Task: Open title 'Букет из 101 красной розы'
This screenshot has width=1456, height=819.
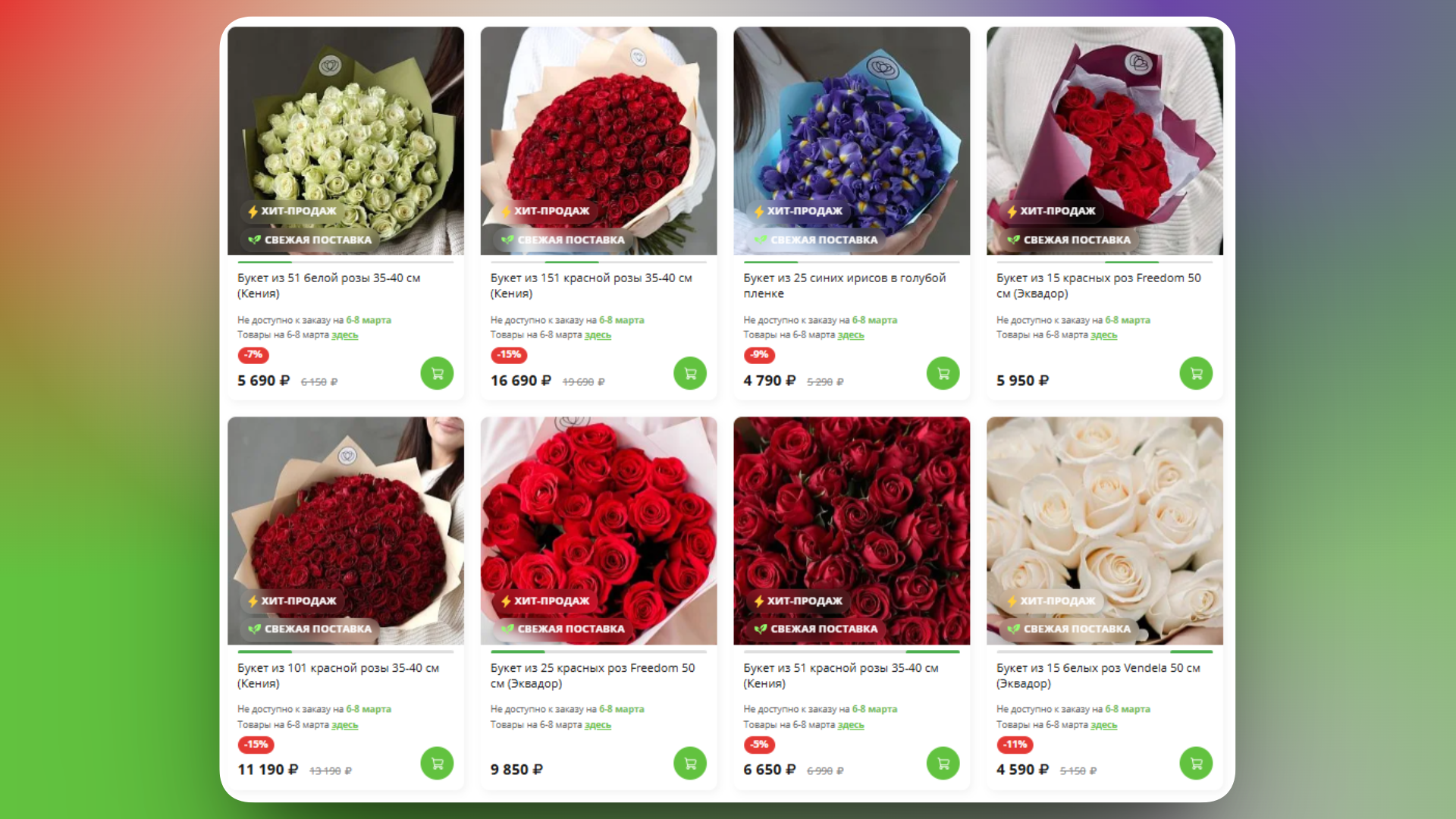Action: tap(338, 675)
